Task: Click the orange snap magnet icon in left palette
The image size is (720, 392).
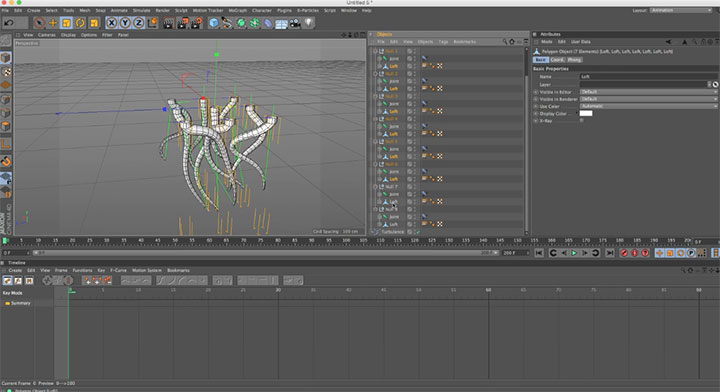Action: (6, 161)
